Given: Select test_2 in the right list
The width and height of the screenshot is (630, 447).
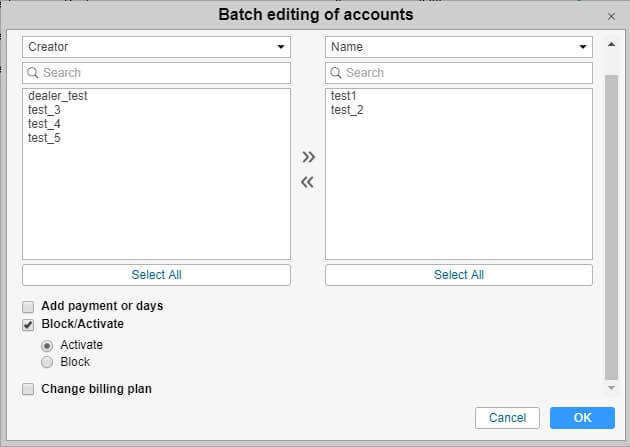Looking at the screenshot, I should [x=347, y=110].
